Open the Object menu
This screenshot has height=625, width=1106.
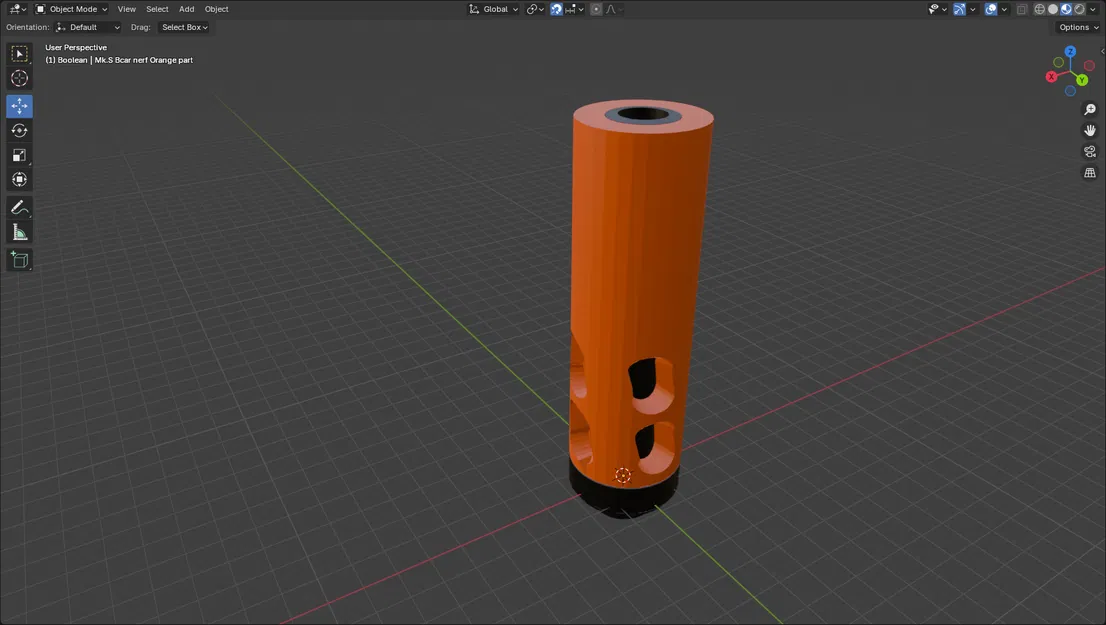[216, 9]
